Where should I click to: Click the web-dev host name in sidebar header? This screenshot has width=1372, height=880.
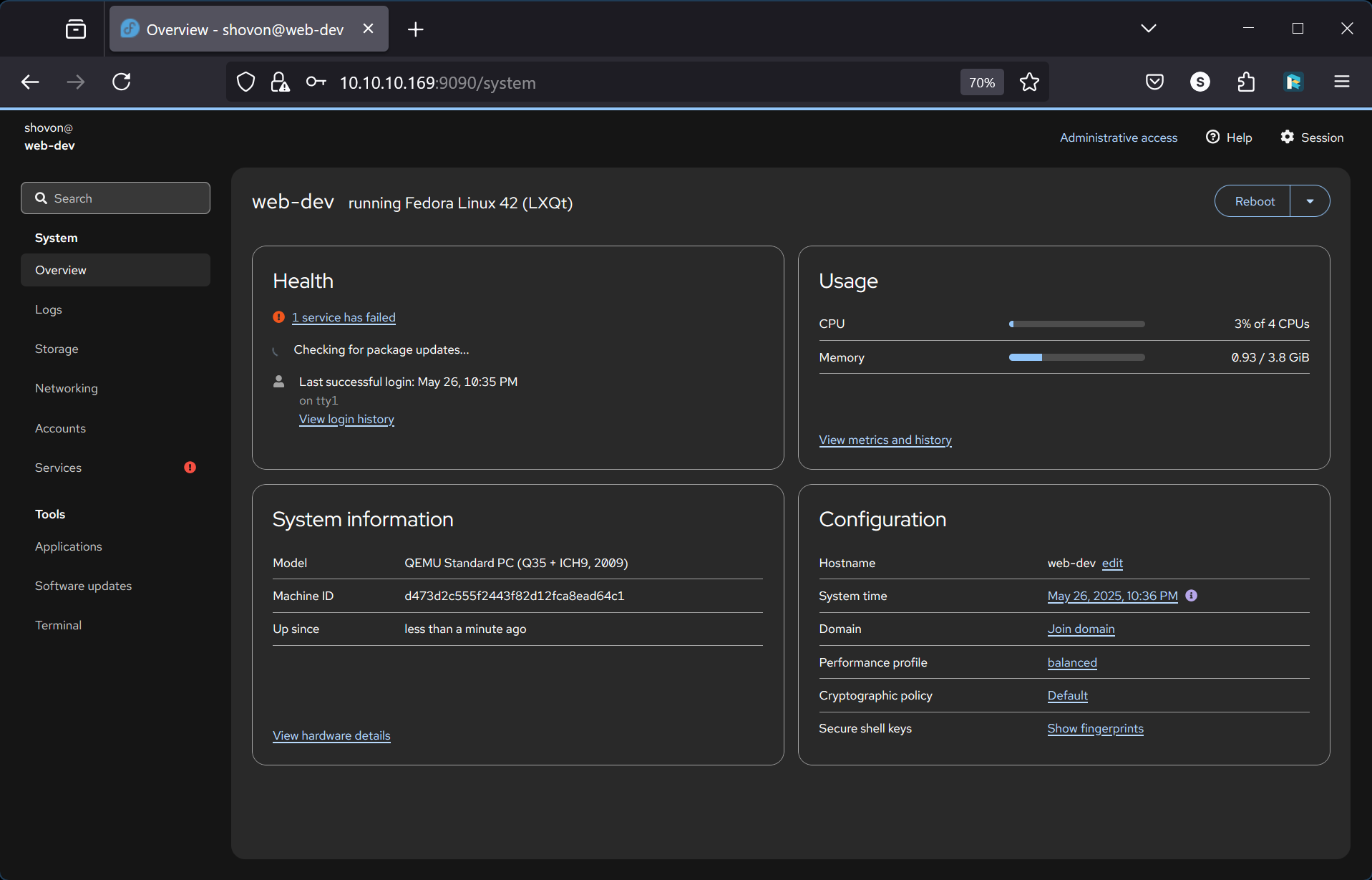pos(49,145)
